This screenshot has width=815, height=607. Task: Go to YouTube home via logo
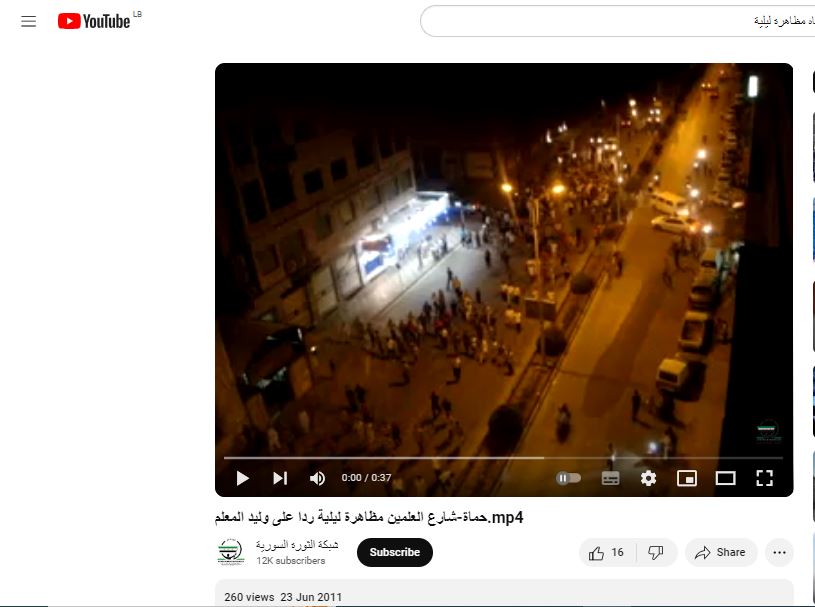[x=94, y=21]
